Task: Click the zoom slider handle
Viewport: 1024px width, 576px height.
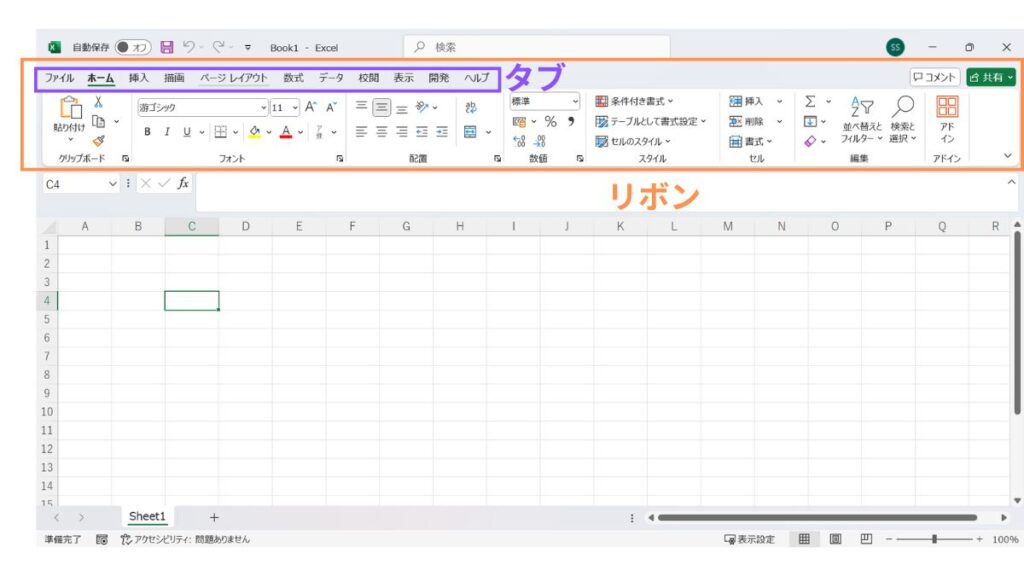Action: coord(935,539)
